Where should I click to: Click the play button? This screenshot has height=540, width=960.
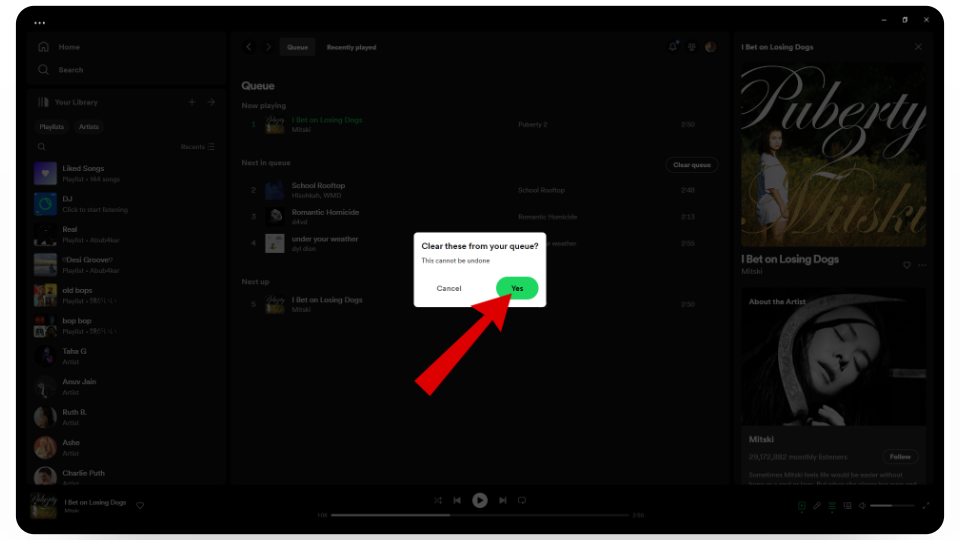coord(480,500)
